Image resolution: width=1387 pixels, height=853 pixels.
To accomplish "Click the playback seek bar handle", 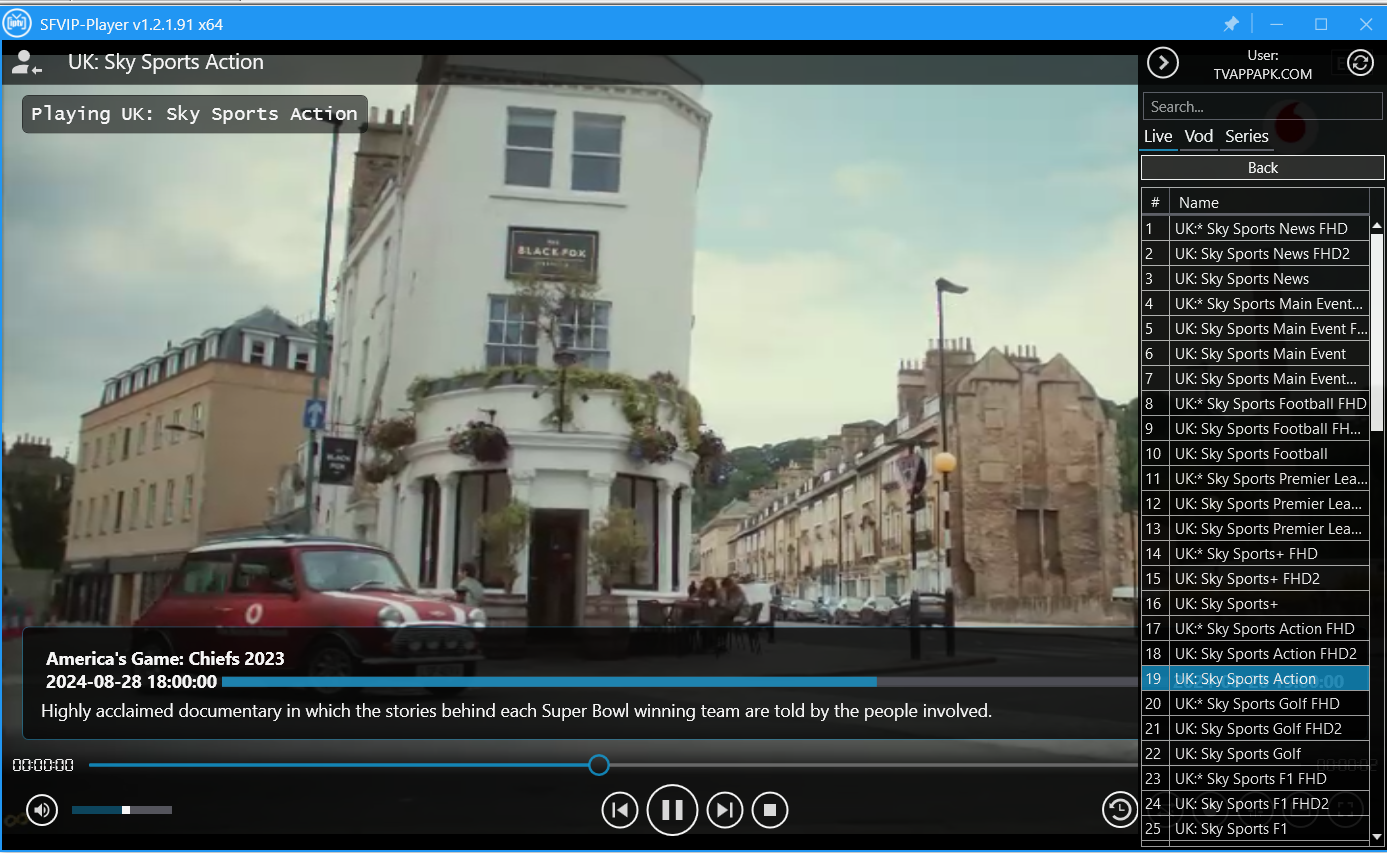I will [599, 765].
